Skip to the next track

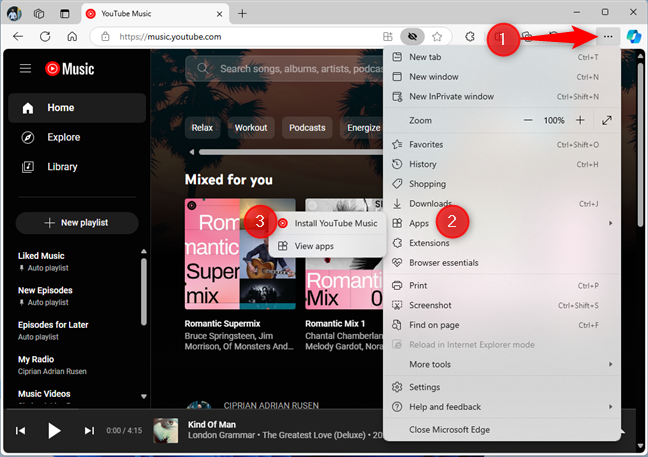click(89, 431)
